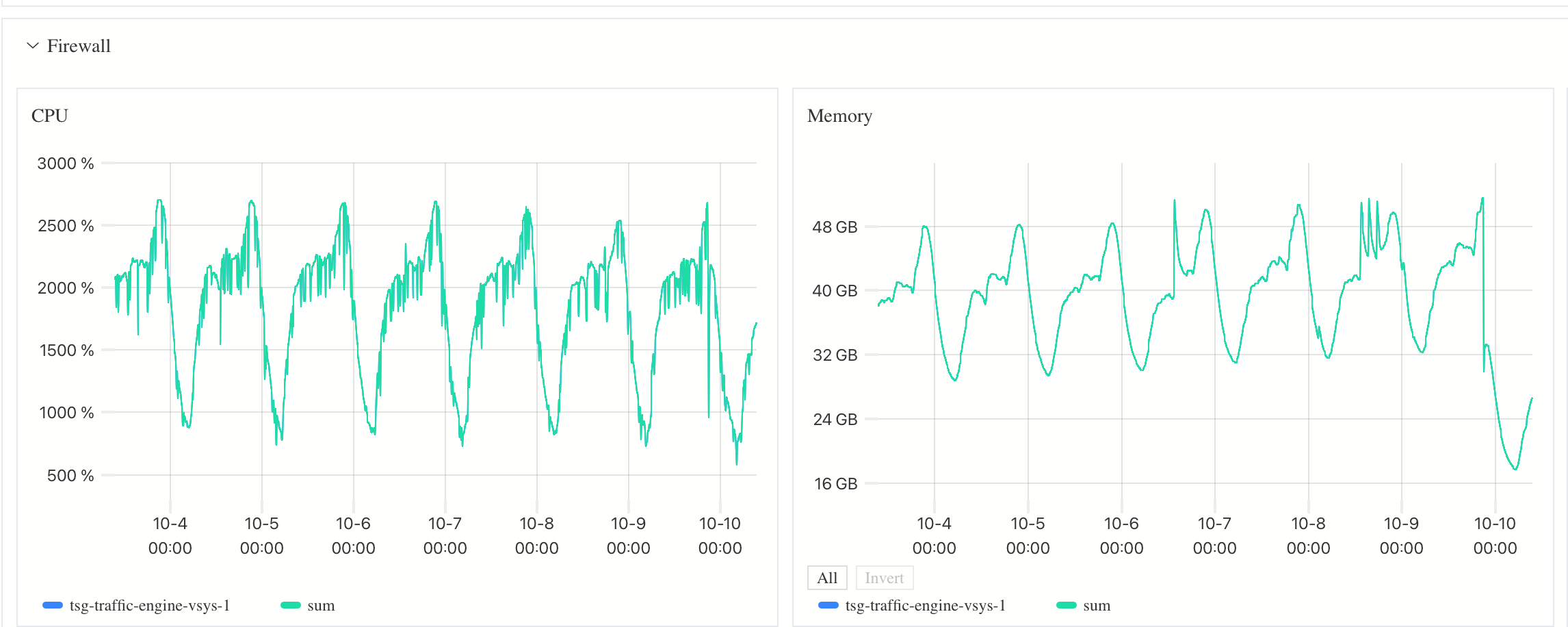
Task: Hide tsg-traffic-engine-vsys-1 label in Memory legend
Action: pos(925,605)
